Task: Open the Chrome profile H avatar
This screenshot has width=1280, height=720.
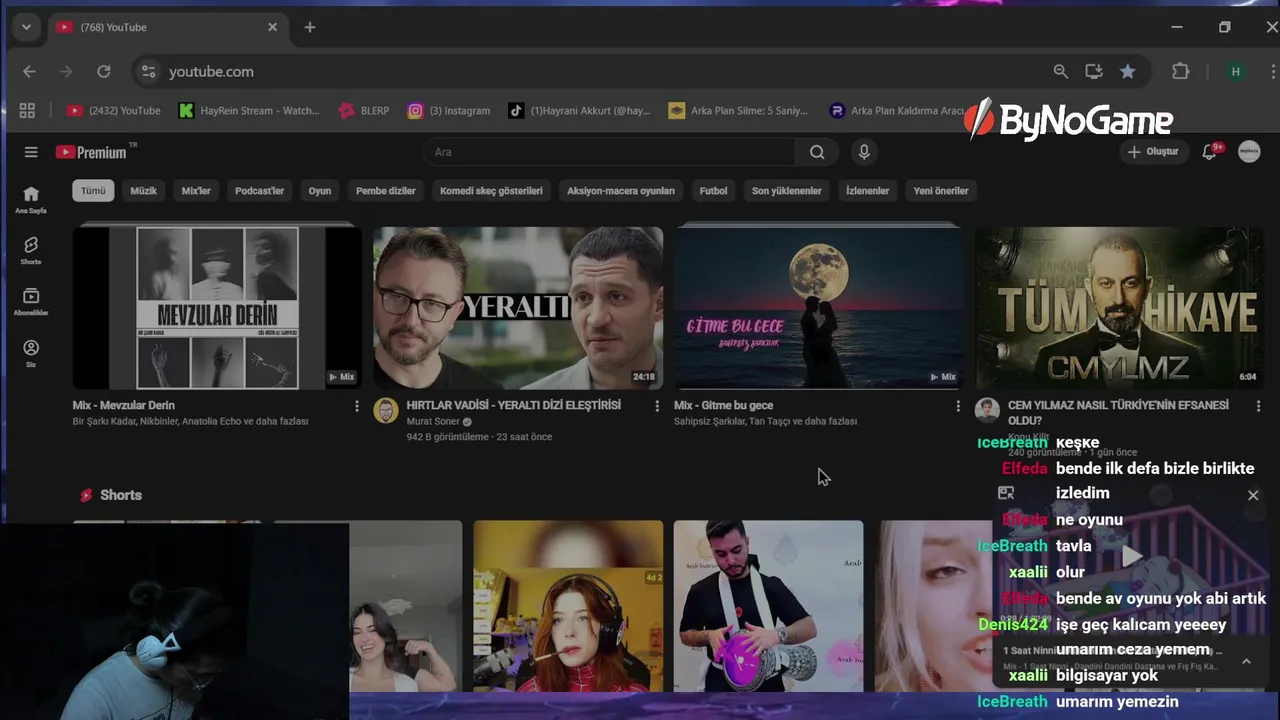Action: (1236, 71)
